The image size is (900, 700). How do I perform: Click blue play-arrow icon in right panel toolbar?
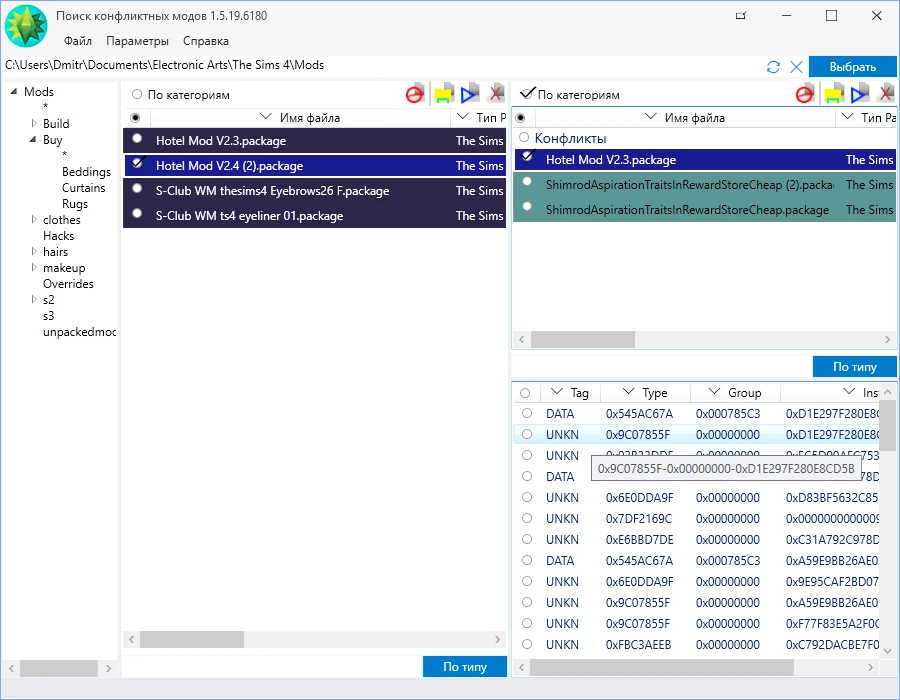860,94
